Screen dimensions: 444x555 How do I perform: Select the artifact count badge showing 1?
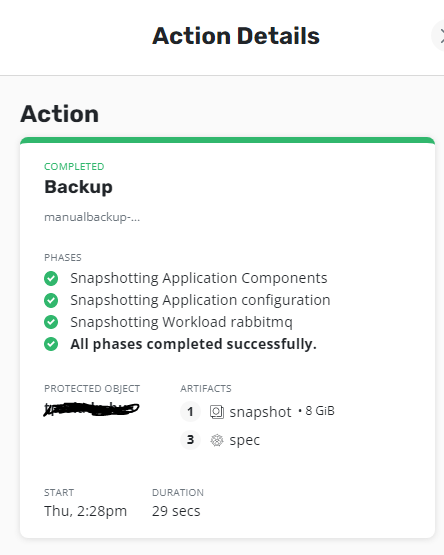point(190,412)
